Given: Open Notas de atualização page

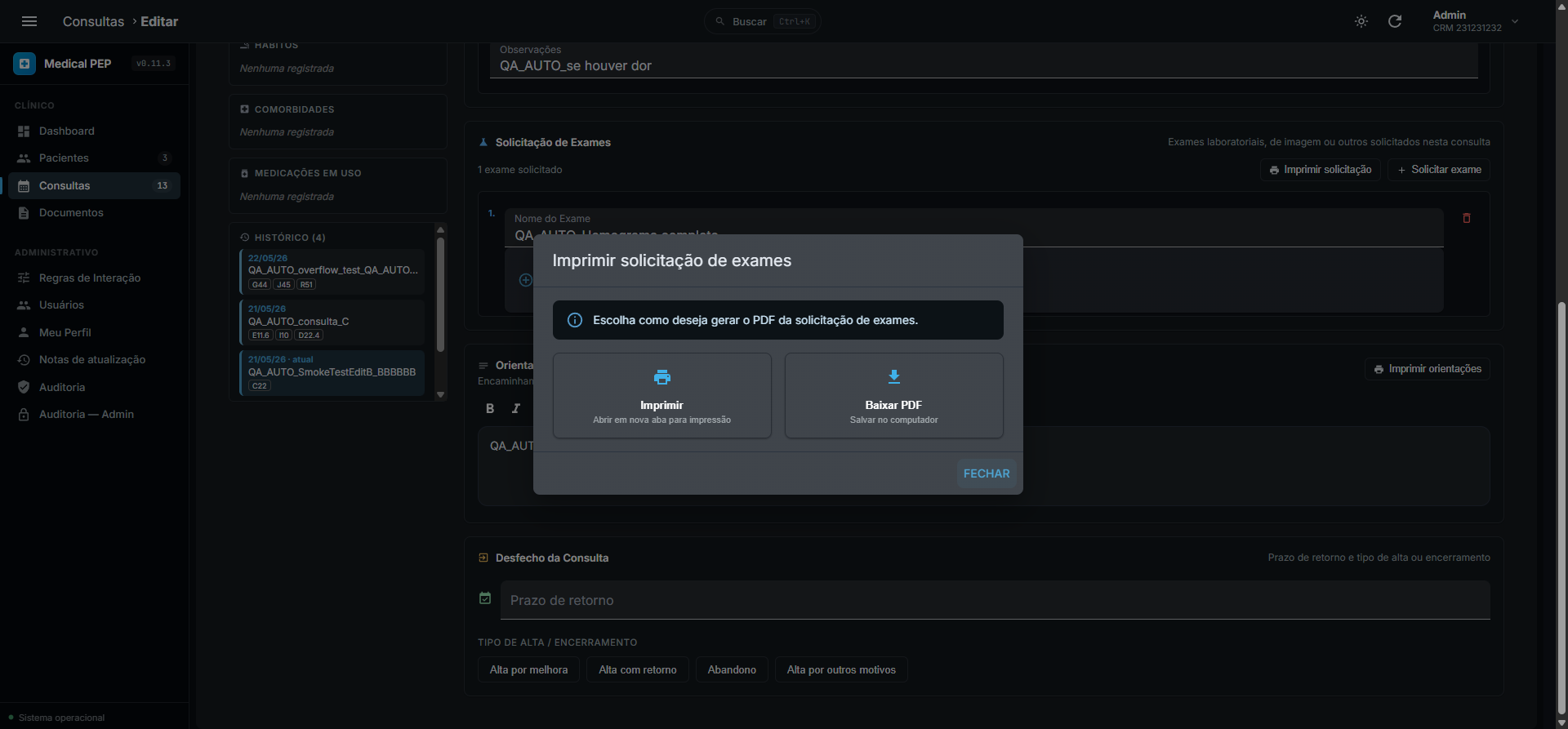Looking at the screenshot, I should (x=94, y=359).
